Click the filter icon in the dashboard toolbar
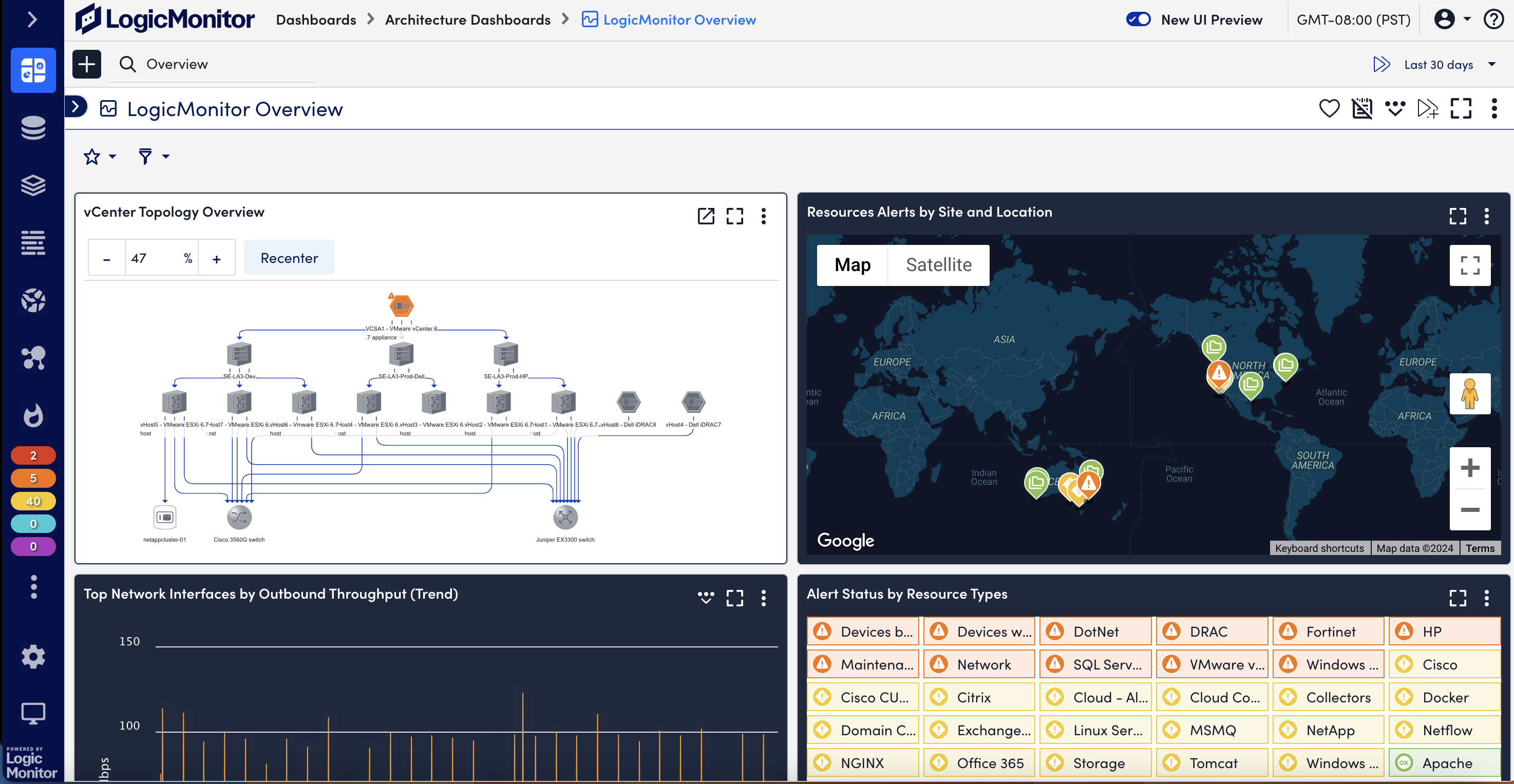 pyautogui.click(x=145, y=156)
